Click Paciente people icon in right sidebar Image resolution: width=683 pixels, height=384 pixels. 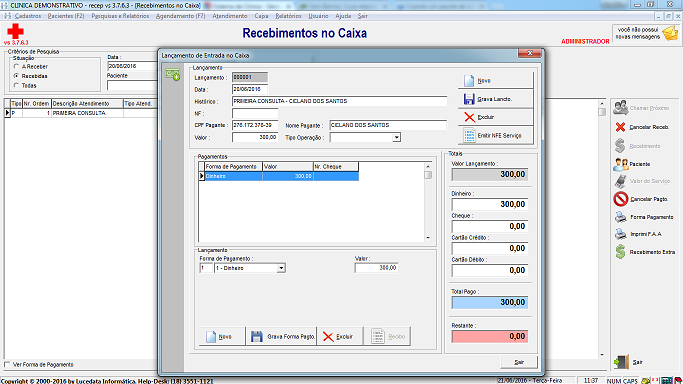621,164
